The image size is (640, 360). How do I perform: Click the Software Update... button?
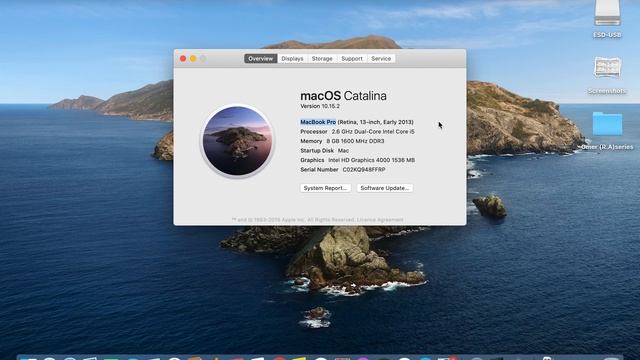(384, 188)
